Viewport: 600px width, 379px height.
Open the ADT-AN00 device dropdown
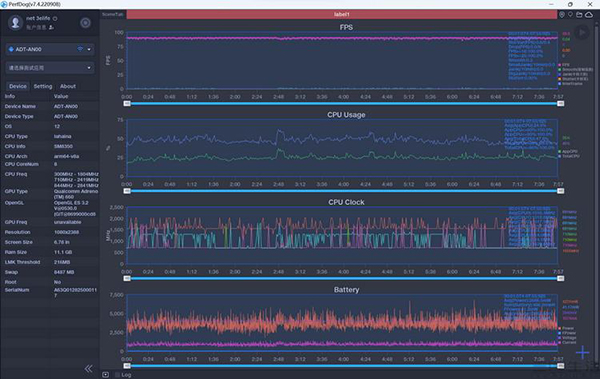tap(50, 49)
